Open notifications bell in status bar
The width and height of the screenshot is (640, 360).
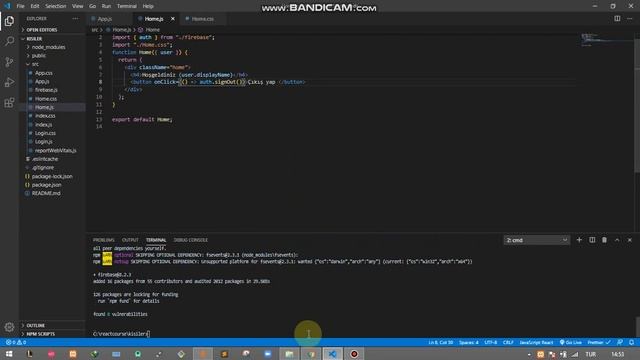tap(631, 342)
